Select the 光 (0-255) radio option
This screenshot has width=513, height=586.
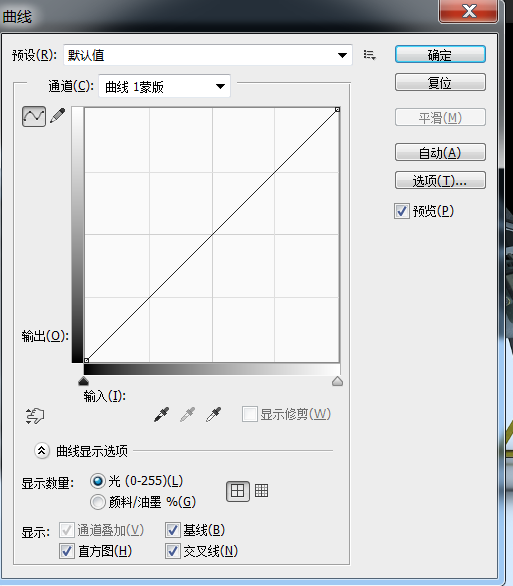[98, 481]
